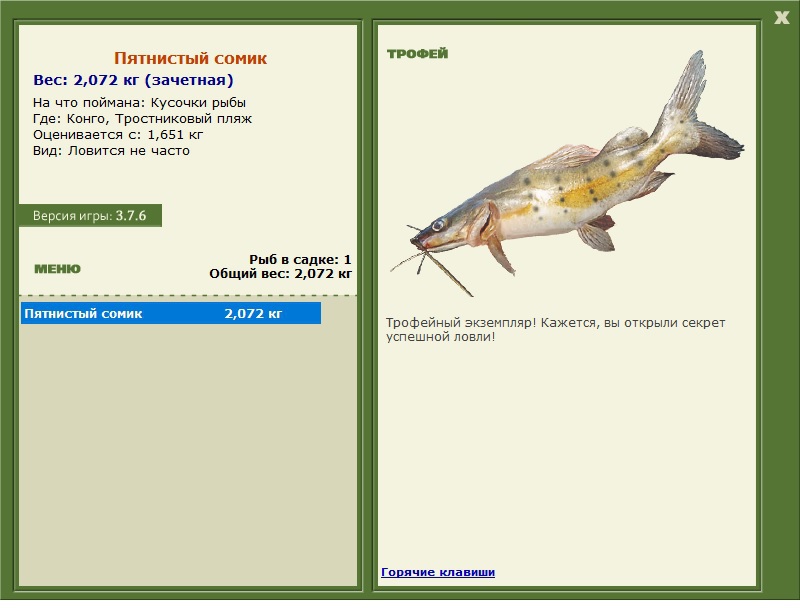Click the spotted catfish trophy image
Image resolution: width=800 pixels, height=614 pixels.
[x=567, y=174]
